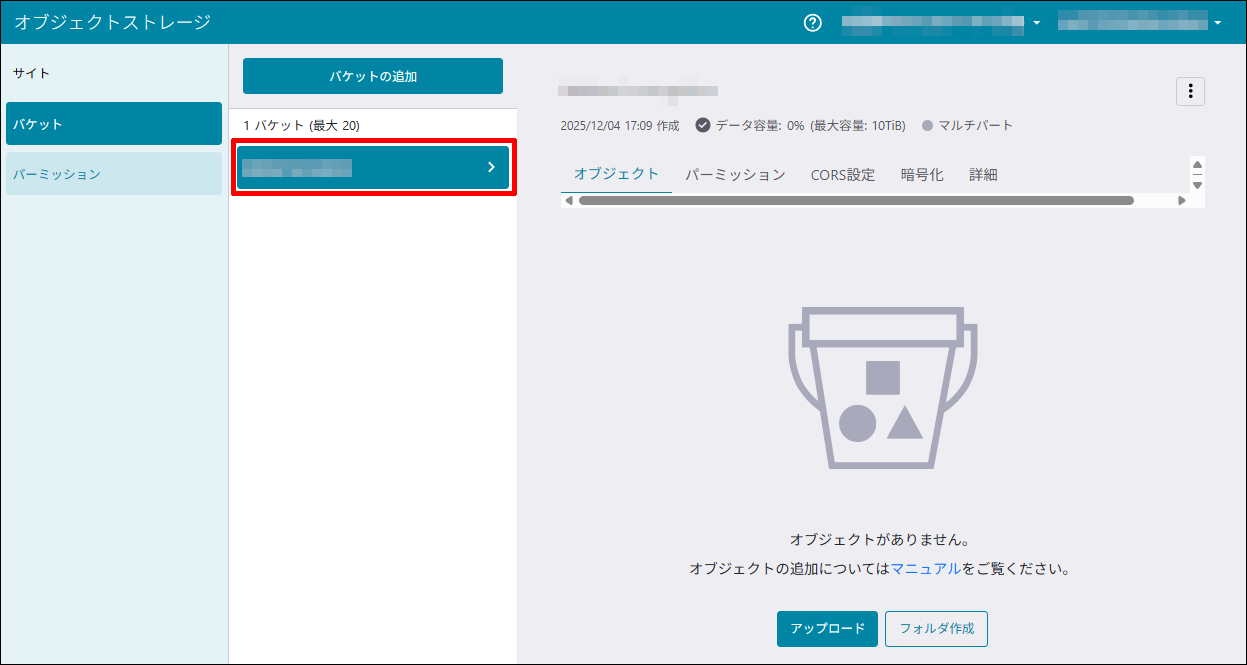Image resolution: width=1247 pixels, height=665 pixels.
Task: Select the 詳細 tab
Action: click(983, 175)
